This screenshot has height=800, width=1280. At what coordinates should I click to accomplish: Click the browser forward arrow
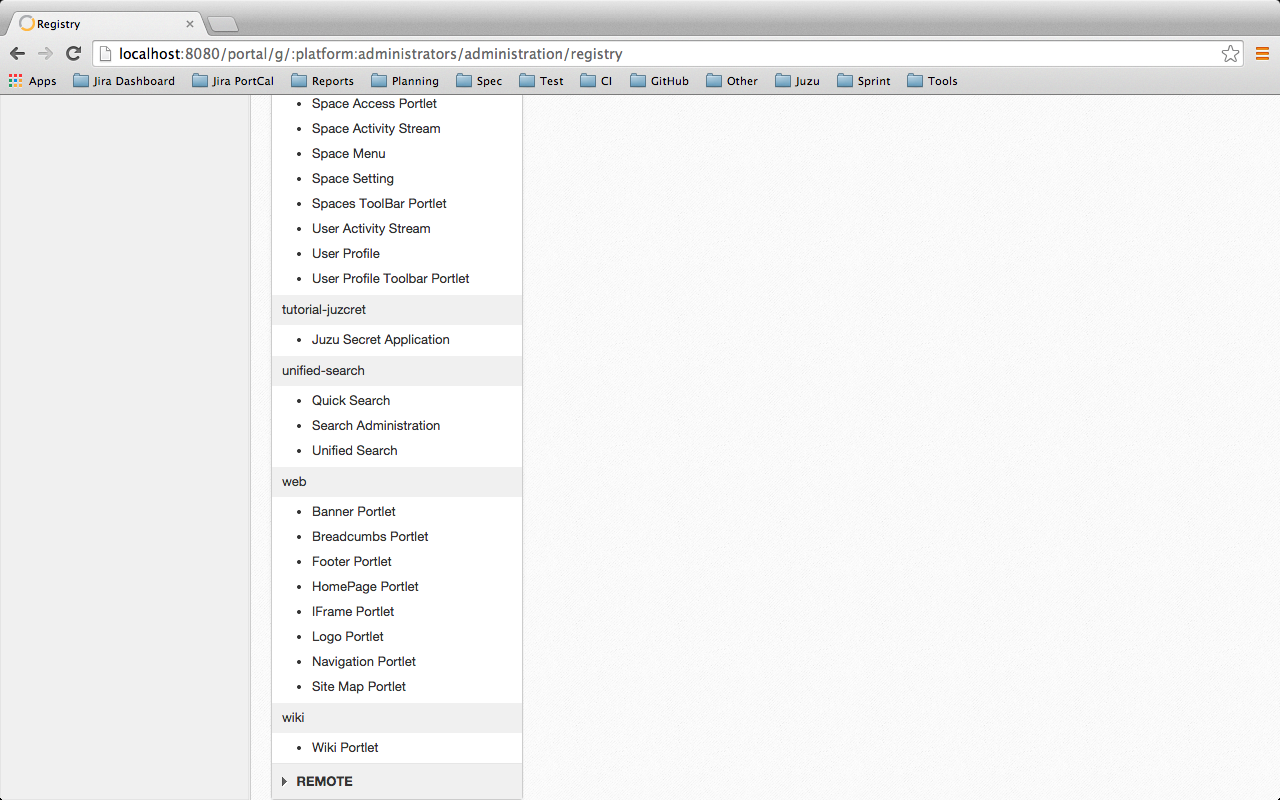pyautogui.click(x=45, y=54)
